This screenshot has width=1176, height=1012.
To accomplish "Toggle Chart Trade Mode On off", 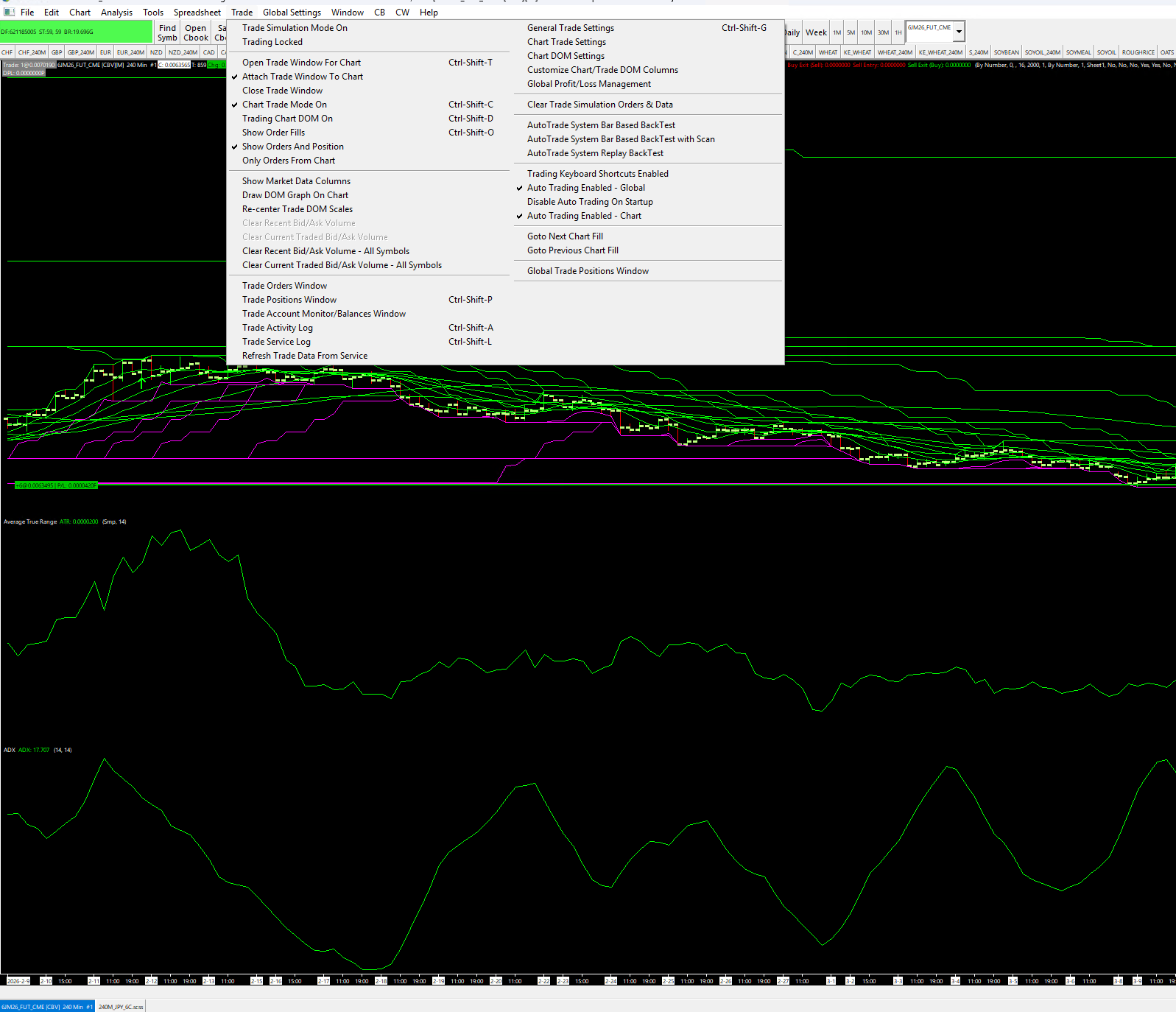I will 284,105.
